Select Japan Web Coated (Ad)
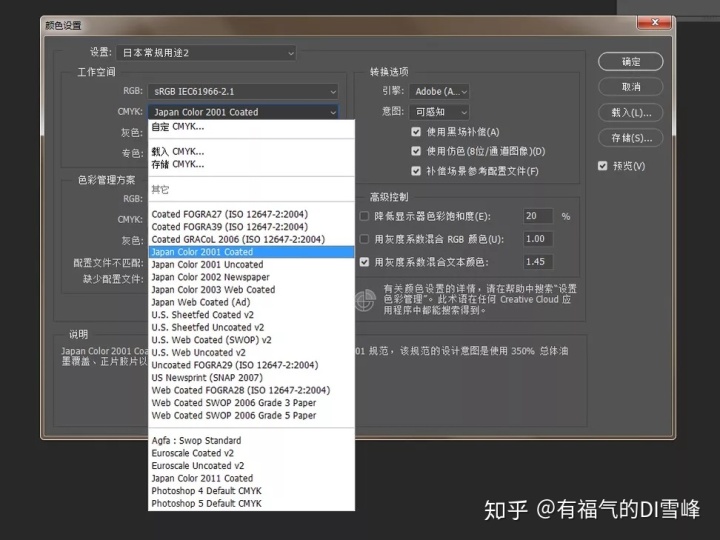 tap(251, 302)
